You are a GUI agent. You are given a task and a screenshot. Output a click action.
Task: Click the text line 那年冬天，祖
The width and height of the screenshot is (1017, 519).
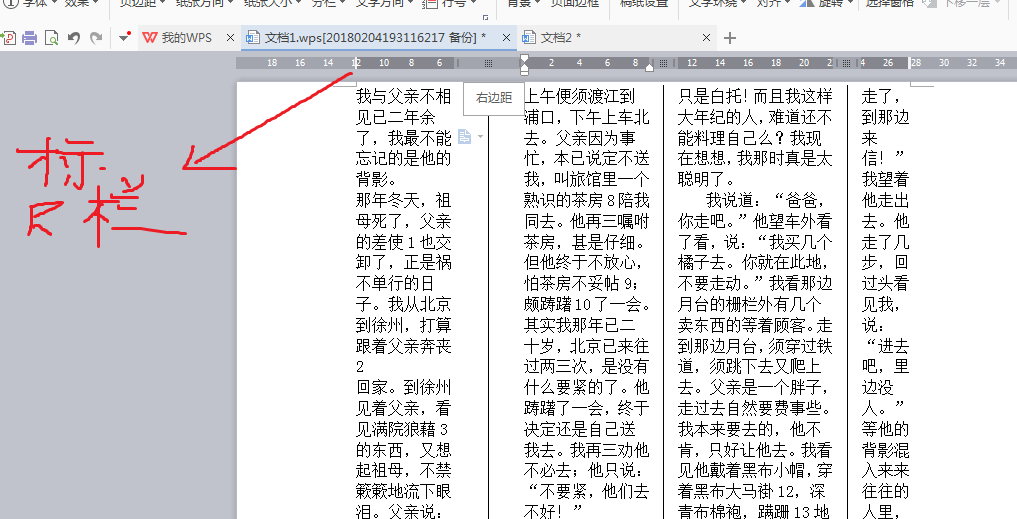[x=403, y=200]
